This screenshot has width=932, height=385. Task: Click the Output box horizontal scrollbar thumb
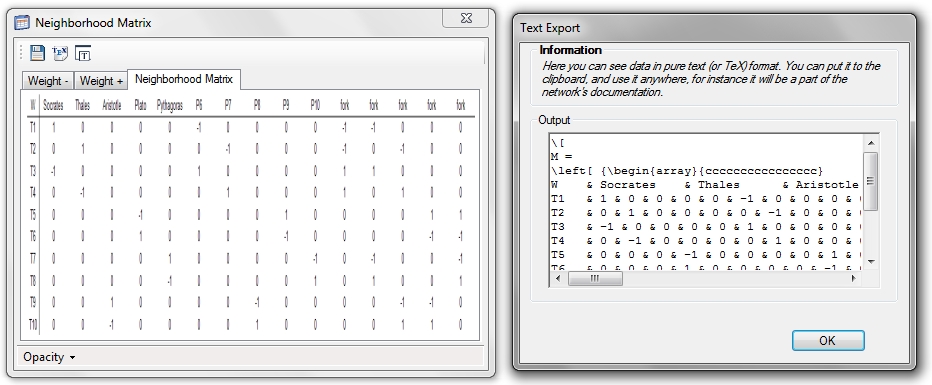click(x=595, y=279)
